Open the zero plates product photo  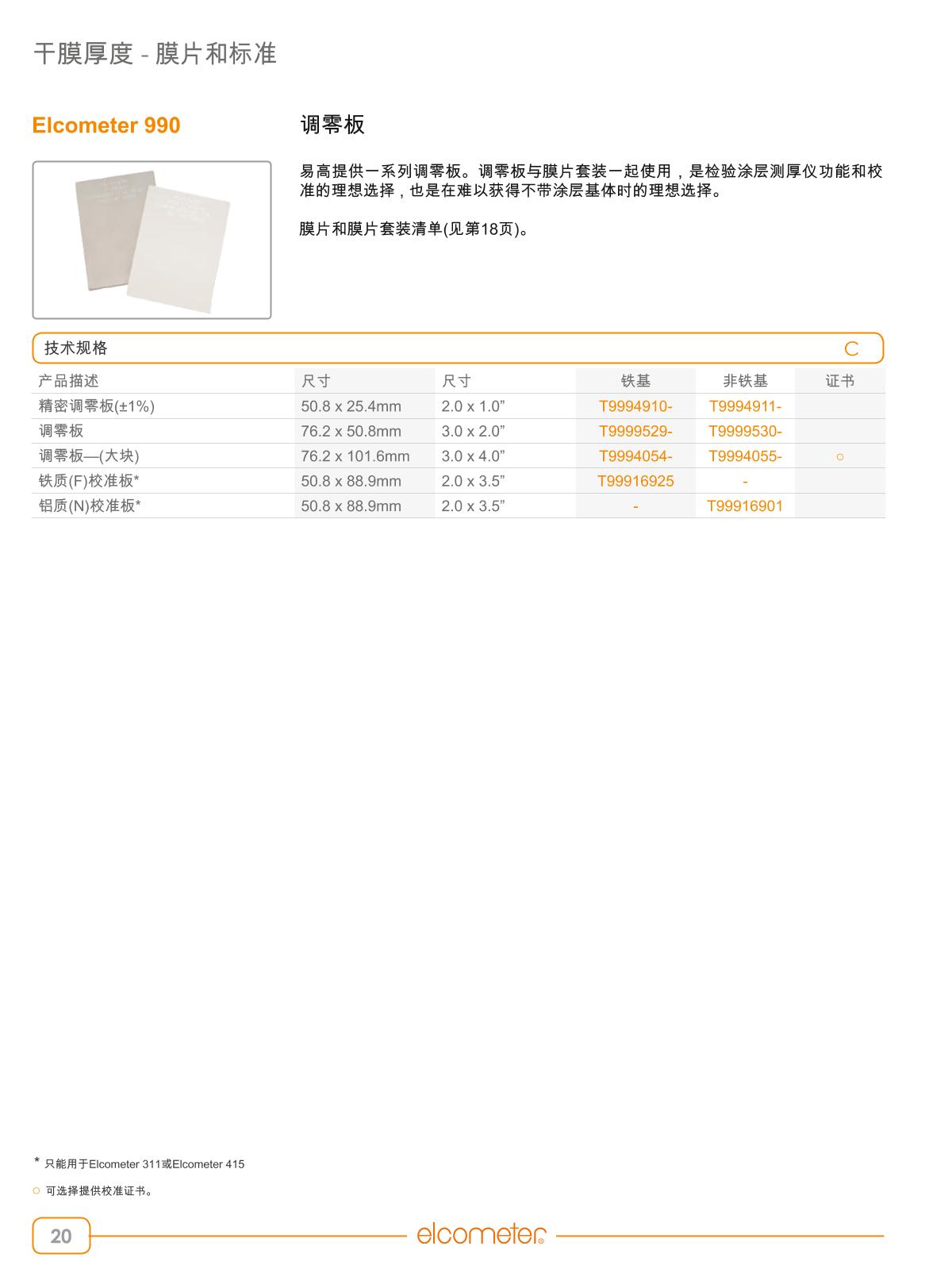(x=152, y=240)
